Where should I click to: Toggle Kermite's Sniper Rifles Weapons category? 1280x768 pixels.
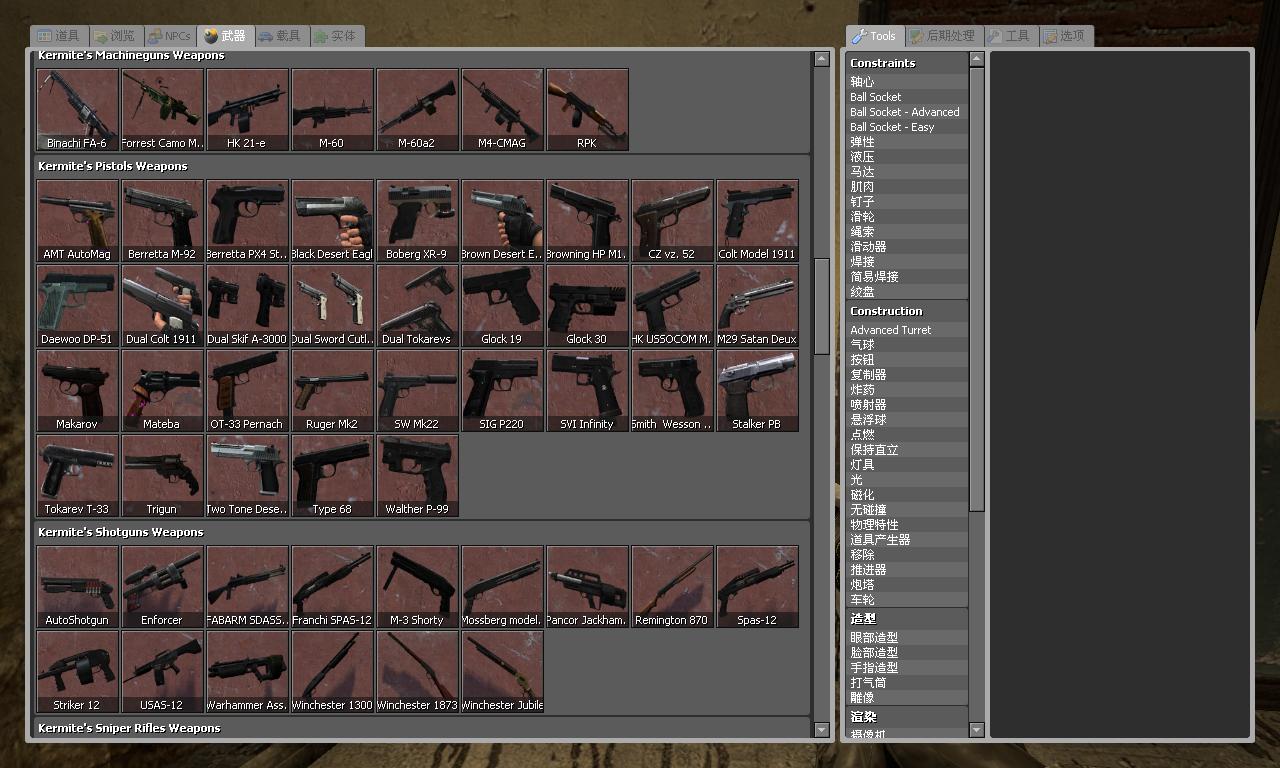[x=422, y=728]
